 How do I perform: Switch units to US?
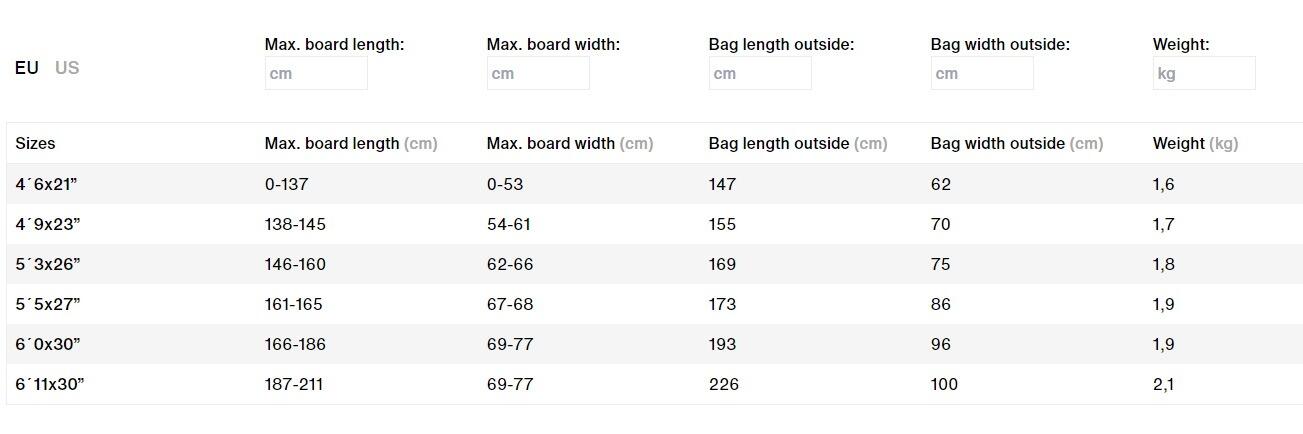[x=67, y=68]
